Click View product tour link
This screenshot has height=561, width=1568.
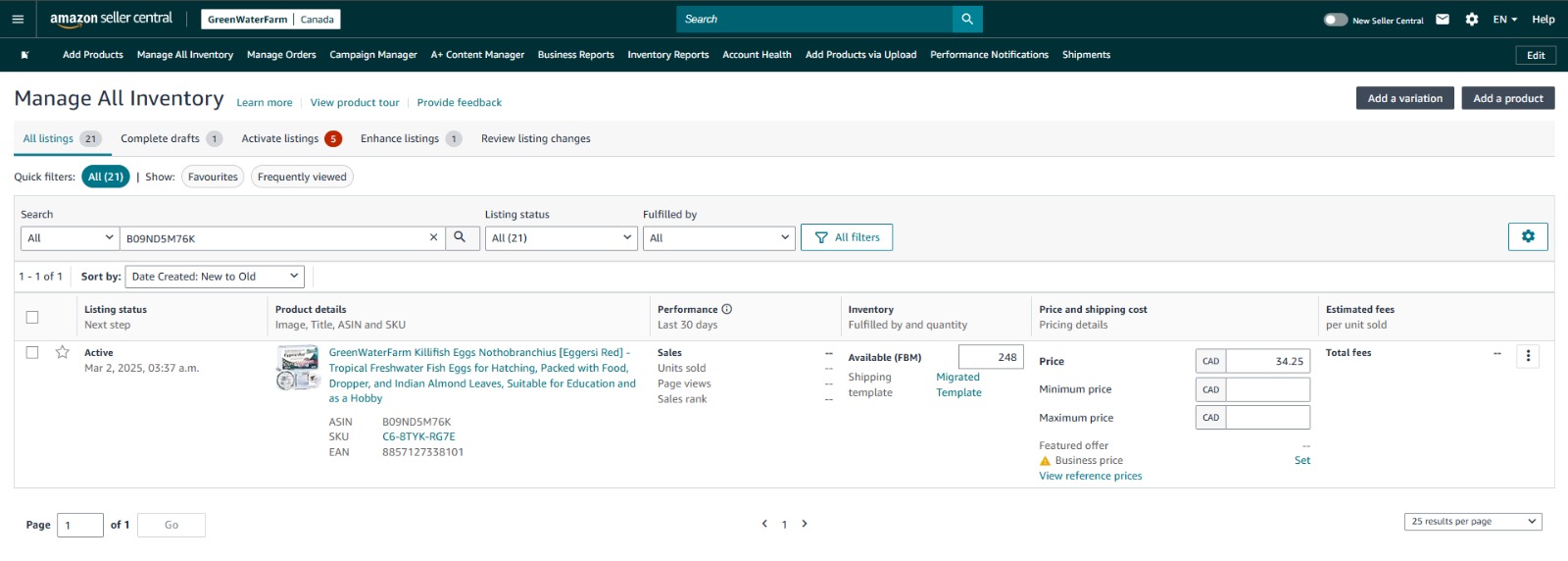355,103
